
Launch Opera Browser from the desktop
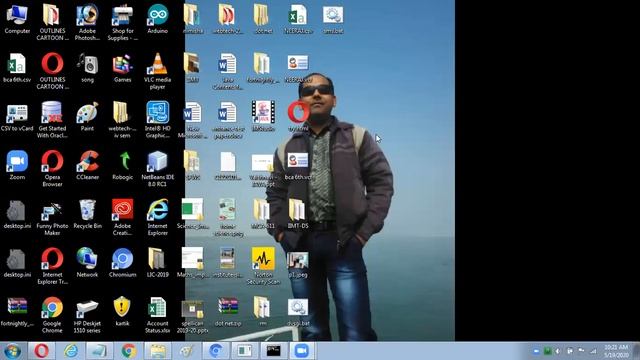[52, 168]
